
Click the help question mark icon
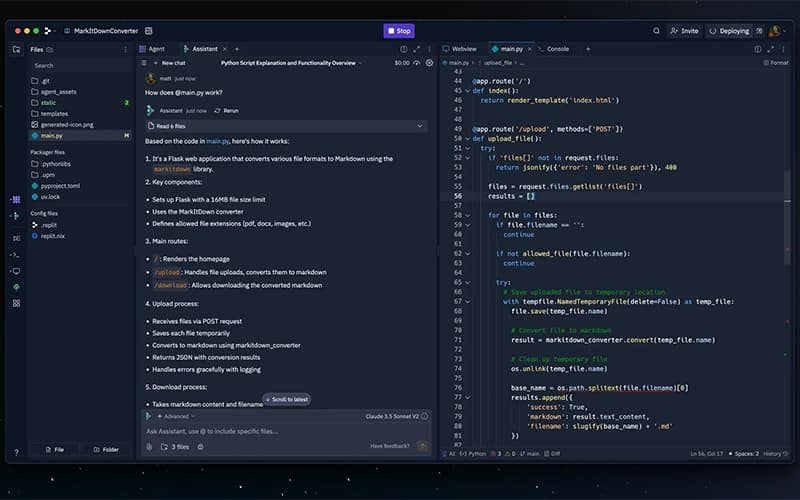16,452
